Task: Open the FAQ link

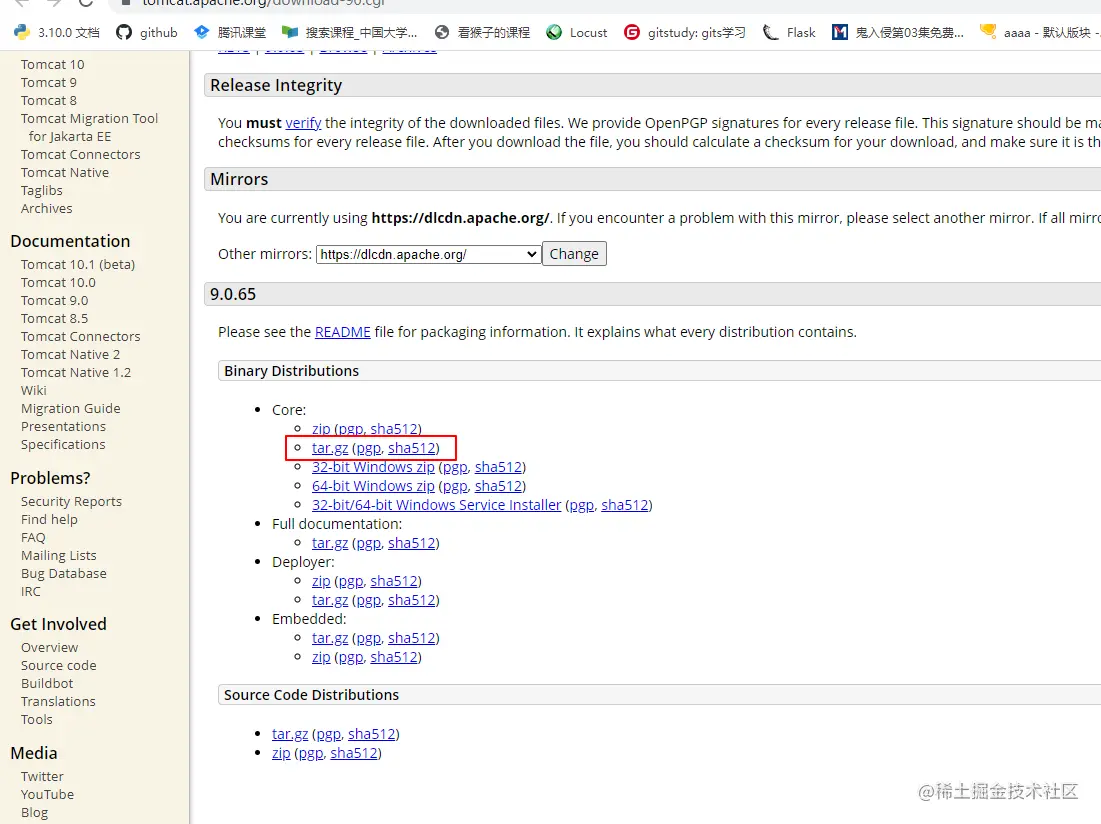Action: [x=33, y=538]
